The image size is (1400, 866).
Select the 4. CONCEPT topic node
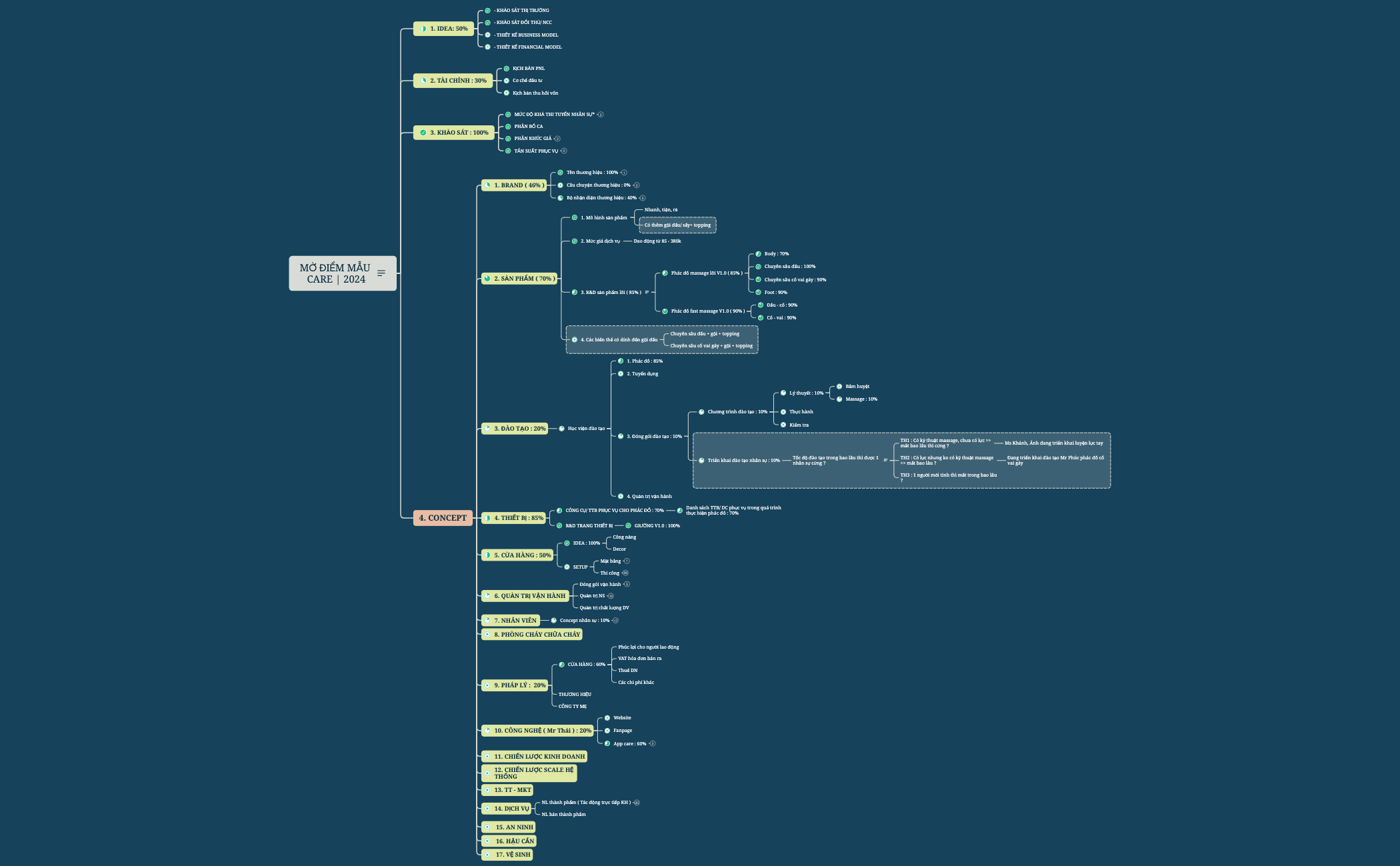pyautogui.click(x=443, y=518)
